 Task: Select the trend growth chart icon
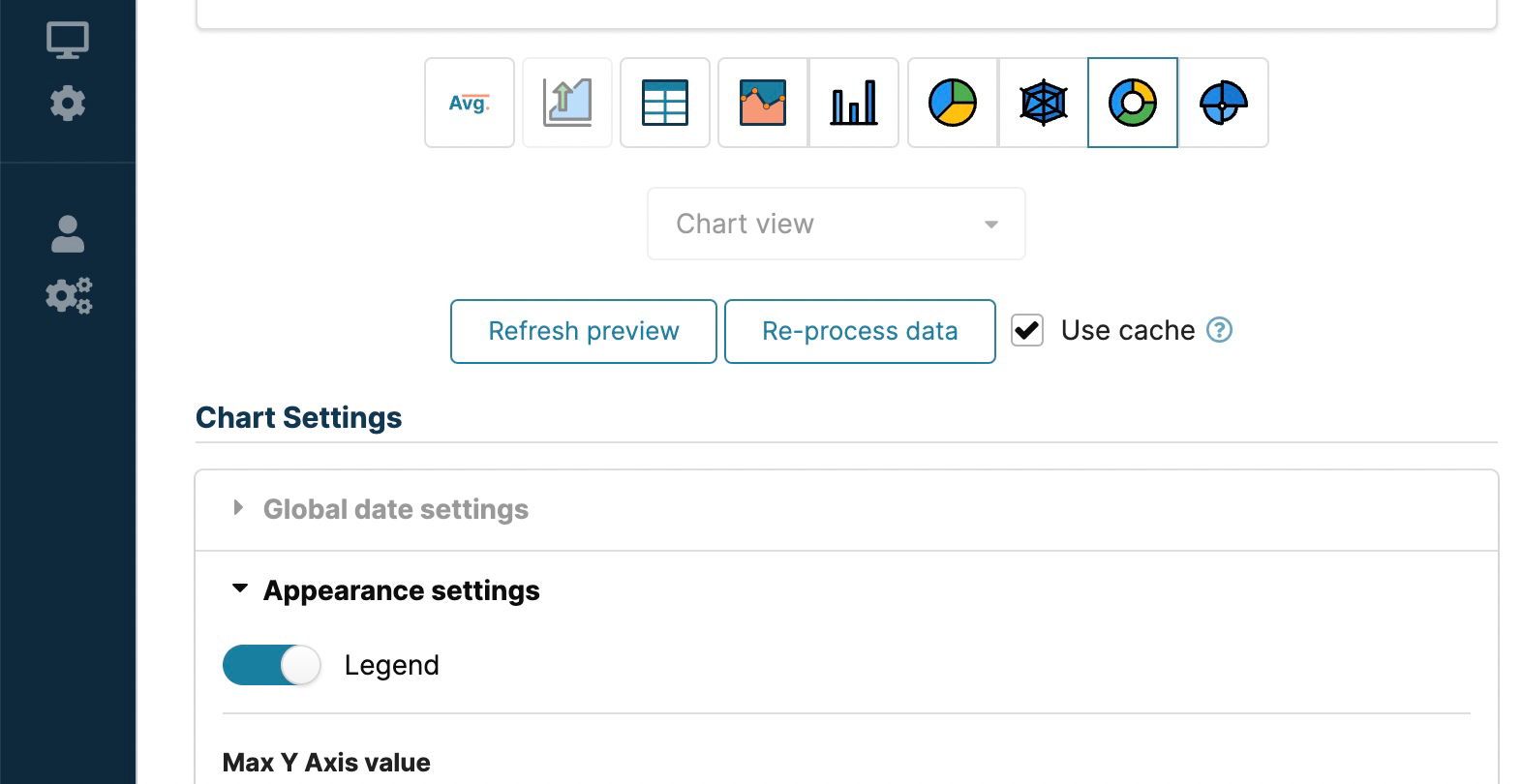(x=567, y=103)
